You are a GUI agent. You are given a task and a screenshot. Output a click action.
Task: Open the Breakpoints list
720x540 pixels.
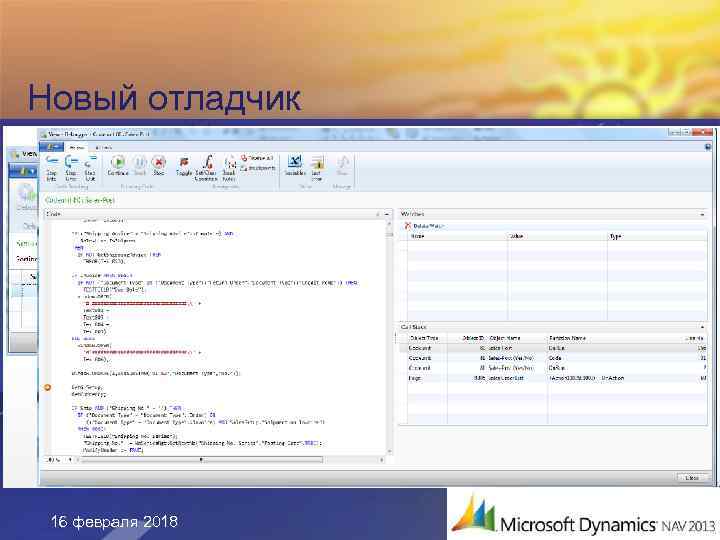pos(258,168)
